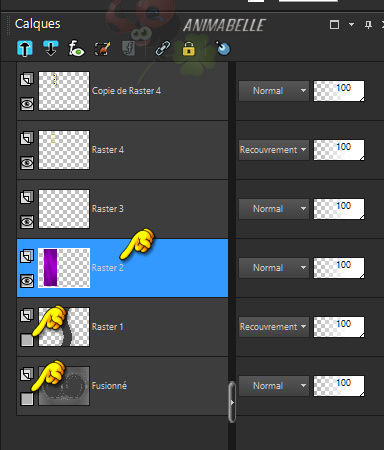The height and width of the screenshot is (450, 384).
Task: Open blend mode dropdown for Raster 4
Action: point(274,150)
